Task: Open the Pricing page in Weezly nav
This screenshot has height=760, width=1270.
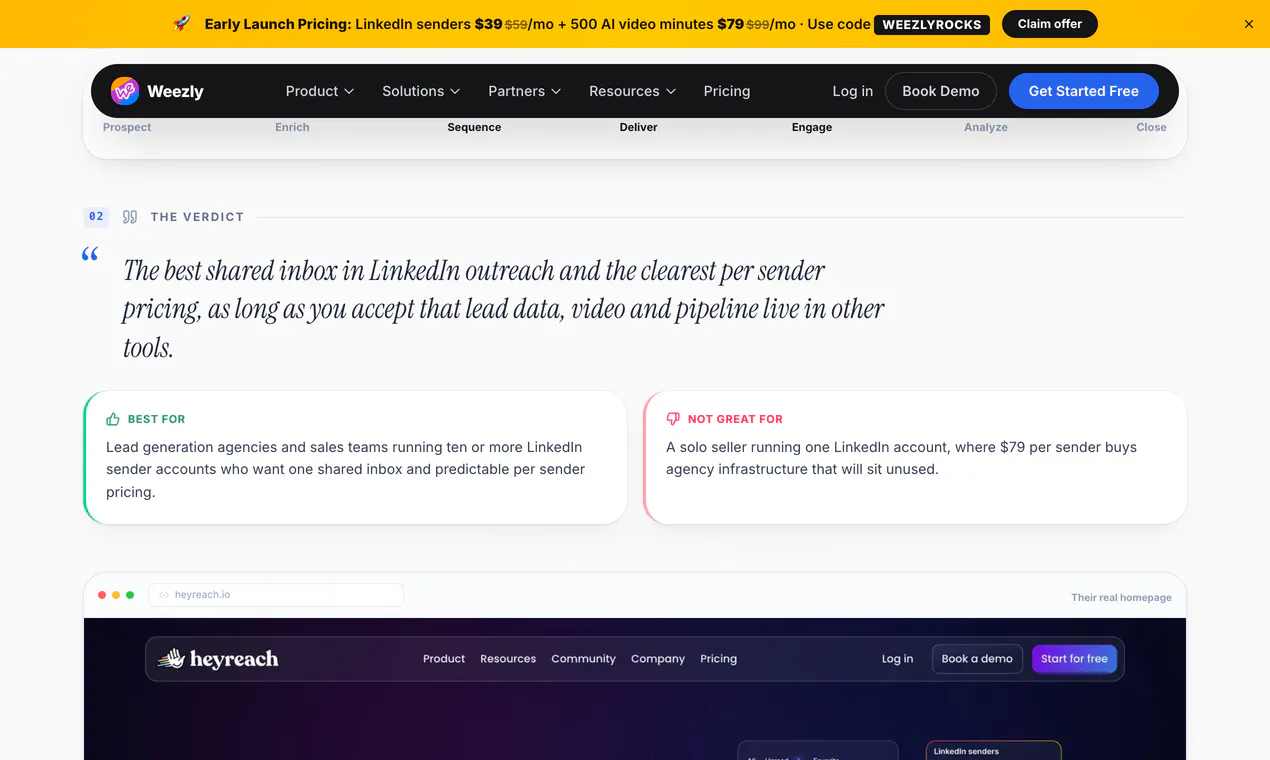Action: pos(727,91)
